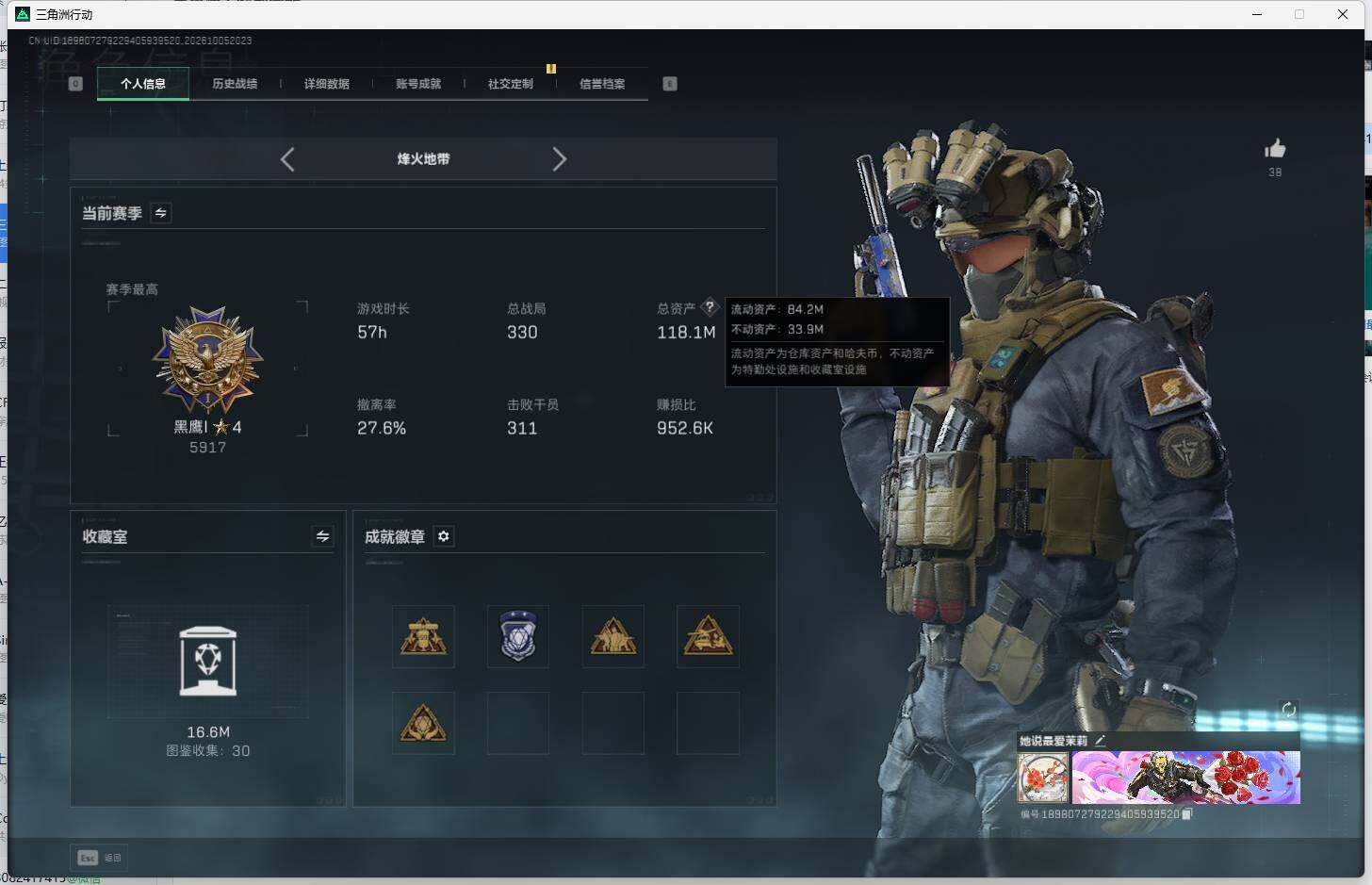Open the gear settings for 成就徽章
The height and width of the screenshot is (885, 1372).
pos(444,536)
